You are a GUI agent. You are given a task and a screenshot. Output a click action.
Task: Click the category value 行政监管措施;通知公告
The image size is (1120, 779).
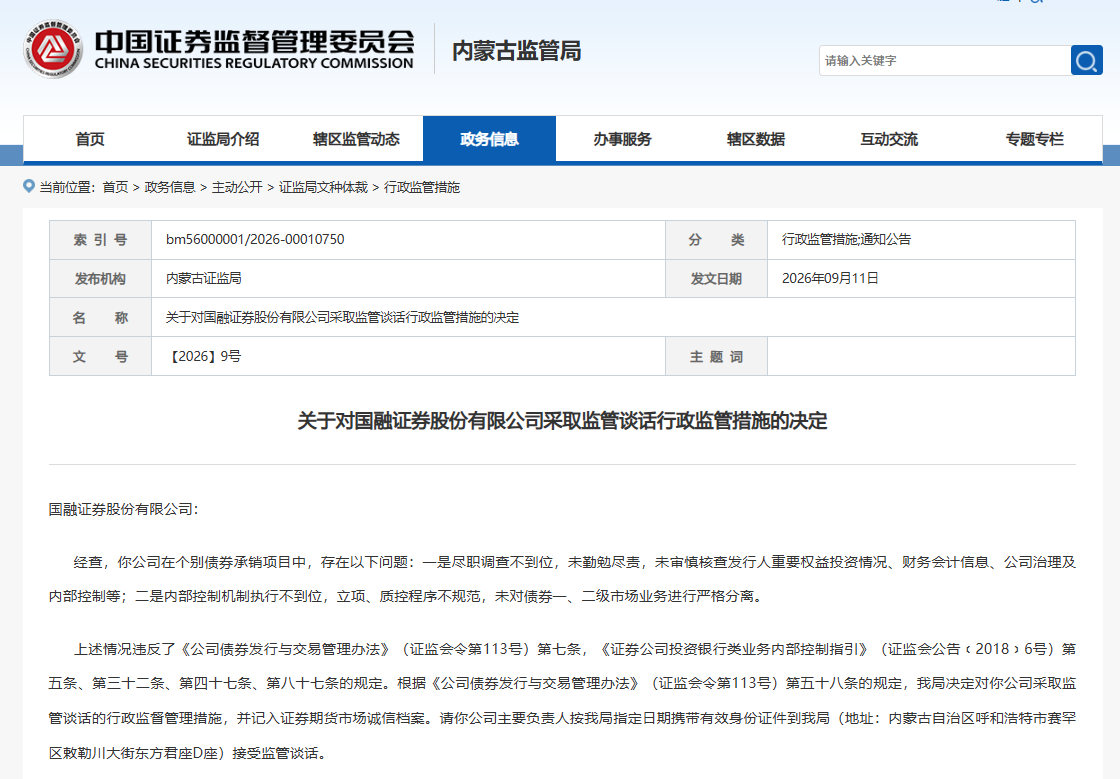[x=846, y=239]
